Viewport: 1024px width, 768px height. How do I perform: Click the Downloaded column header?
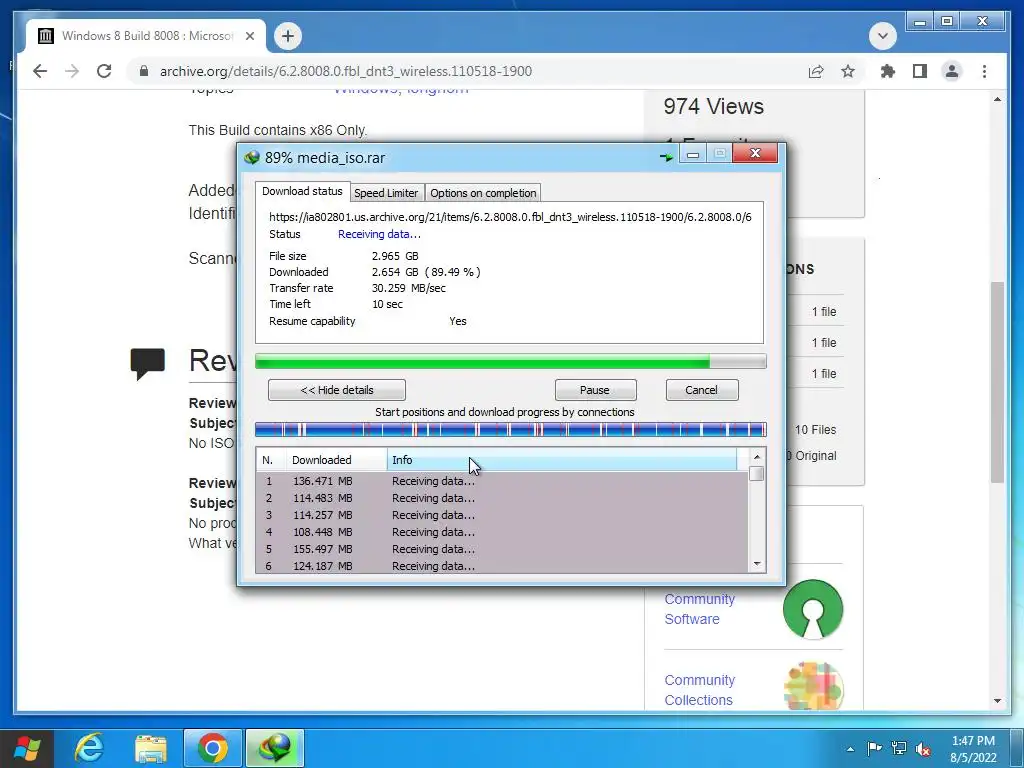pyautogui.click(x=336, y=460)
